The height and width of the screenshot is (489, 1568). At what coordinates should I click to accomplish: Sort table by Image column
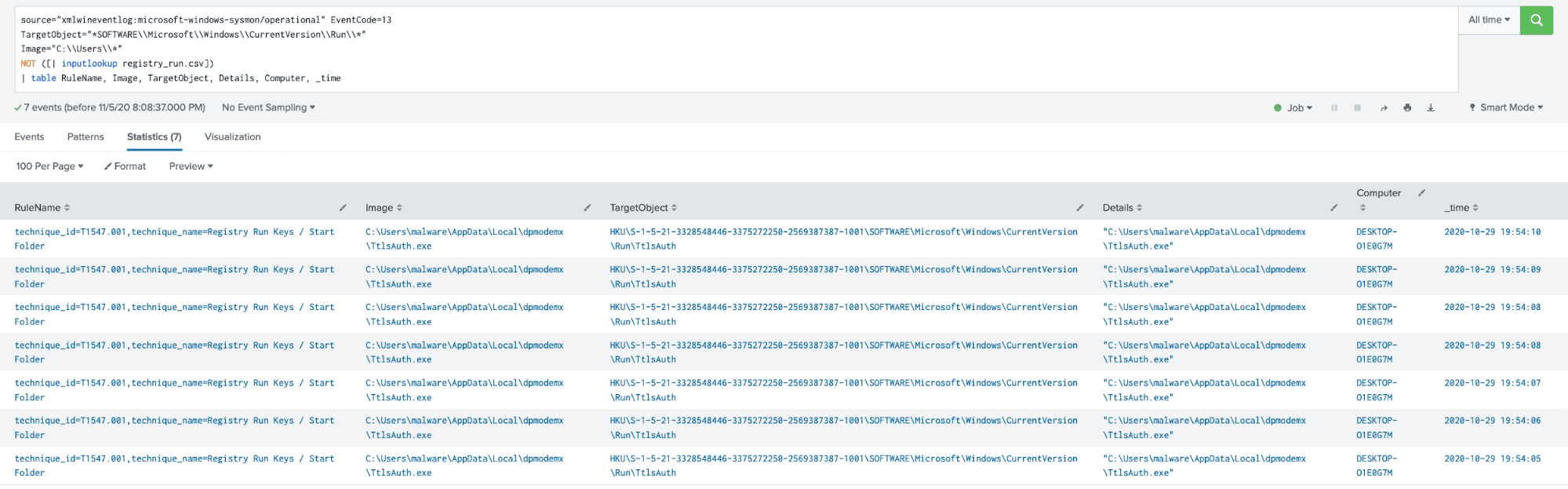coord(384,208)
